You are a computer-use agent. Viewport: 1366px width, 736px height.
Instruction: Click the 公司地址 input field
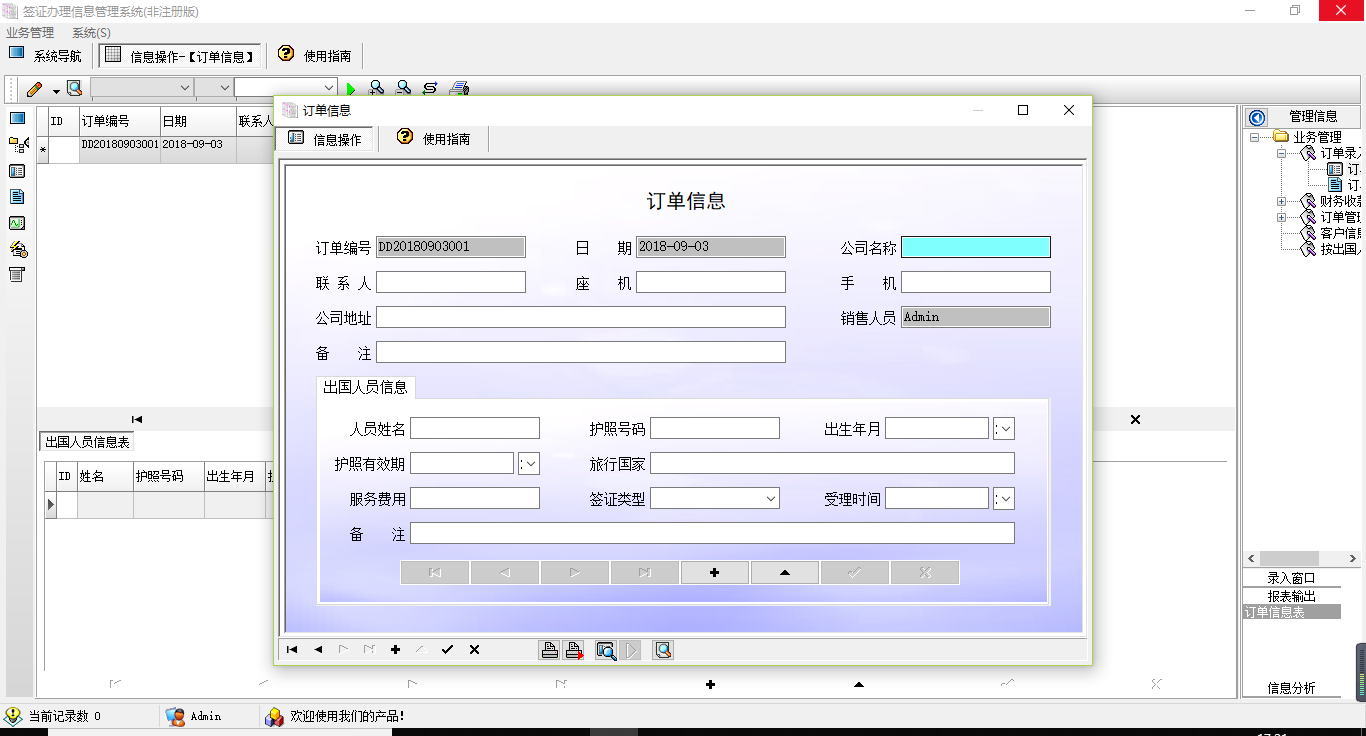coord(581,317)
